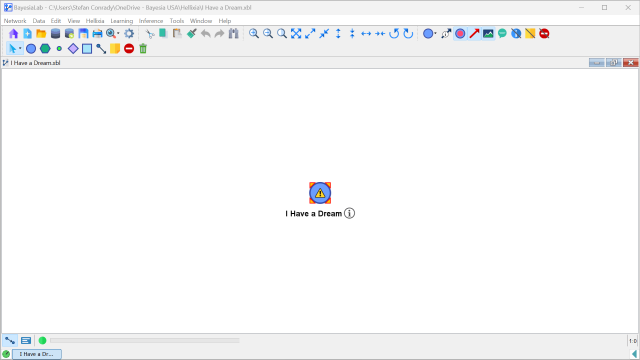This screenshot has width=640, height=360.
Task: Click the diagonal expand arrows icon
Action: click(310, 33)
